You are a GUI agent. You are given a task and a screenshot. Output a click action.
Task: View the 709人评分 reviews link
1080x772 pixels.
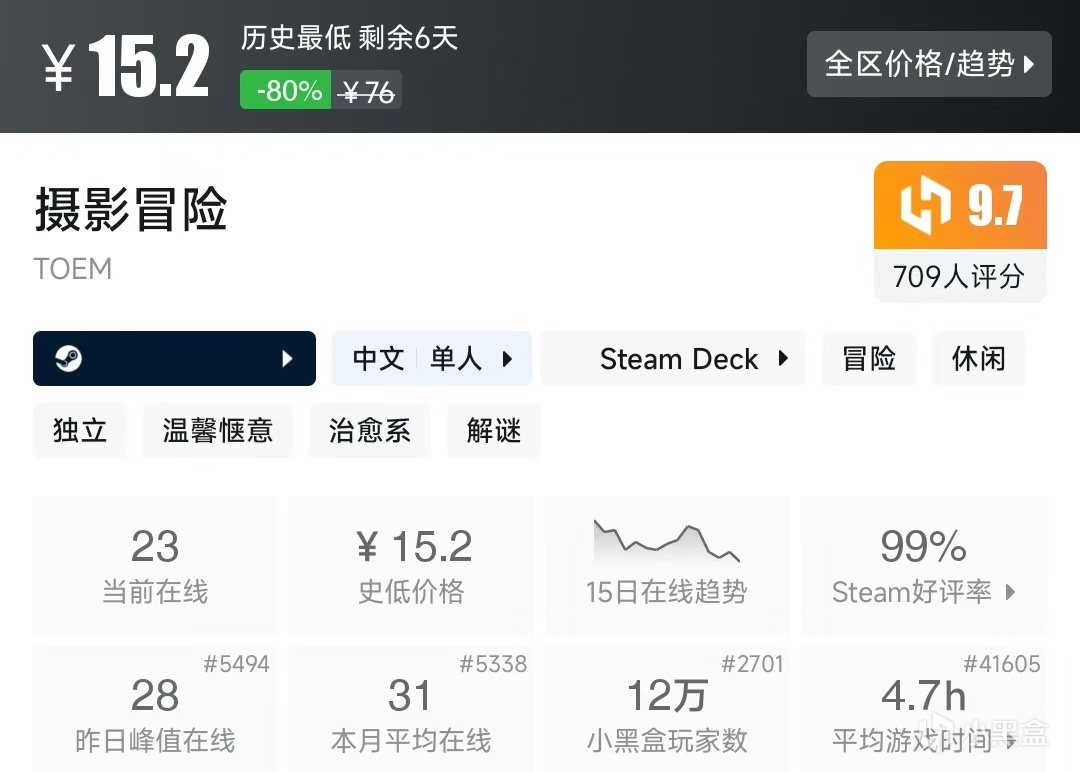(x=959, y=277)
